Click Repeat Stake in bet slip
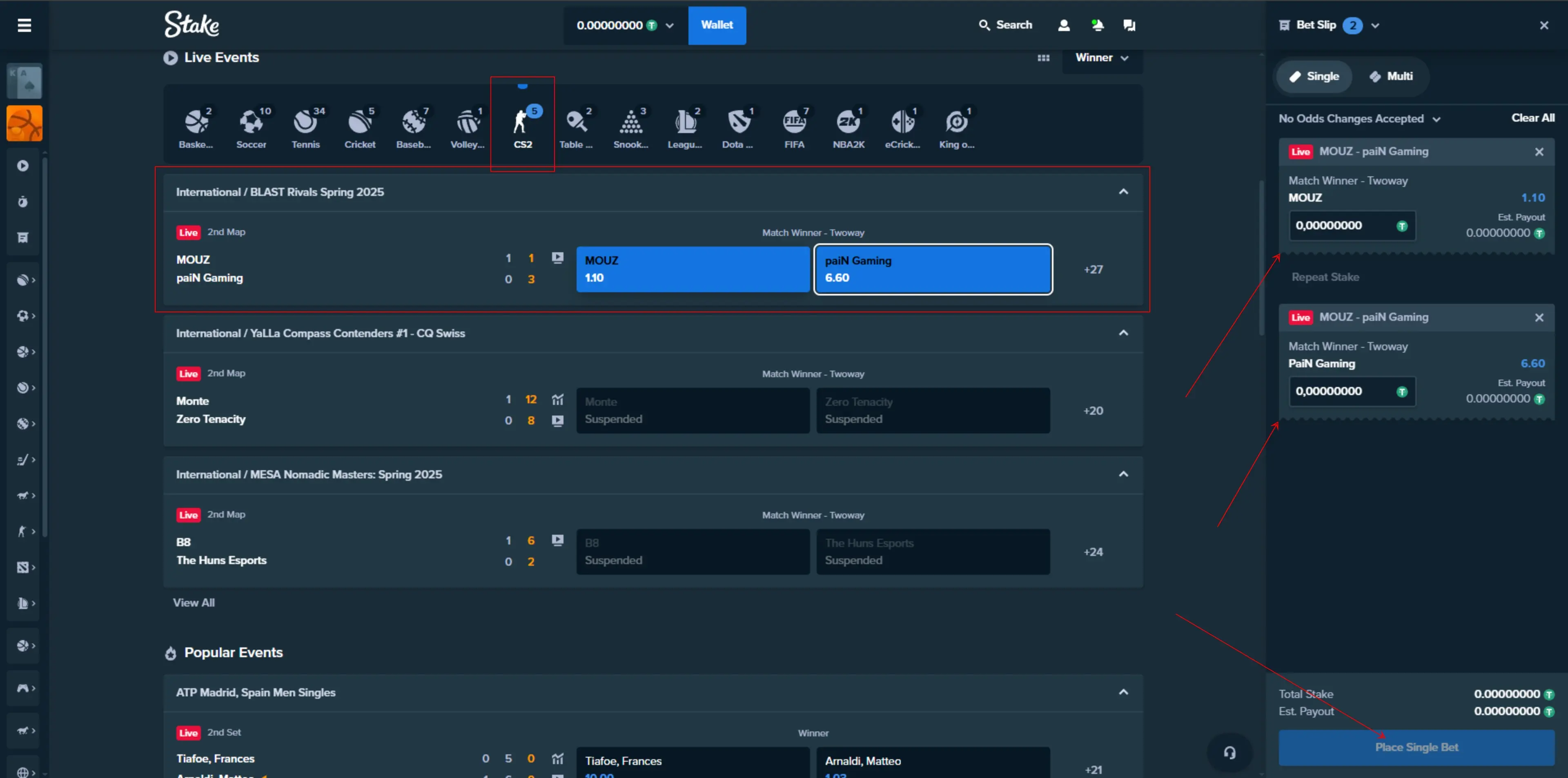The image size is (1568, 778). pyautogui.click(x=1325, y=277)
